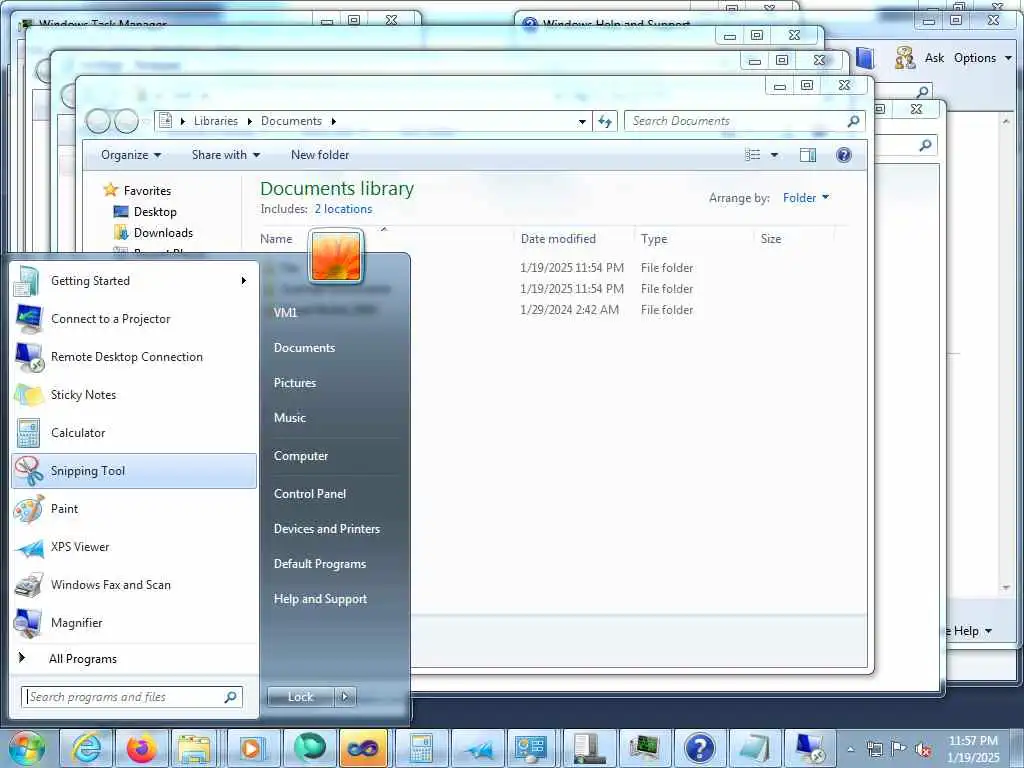The height and width of the screenshot is (768, 1024).
Task: Switch to Help and Support taskbar button
Action: (x=700, y=748)
